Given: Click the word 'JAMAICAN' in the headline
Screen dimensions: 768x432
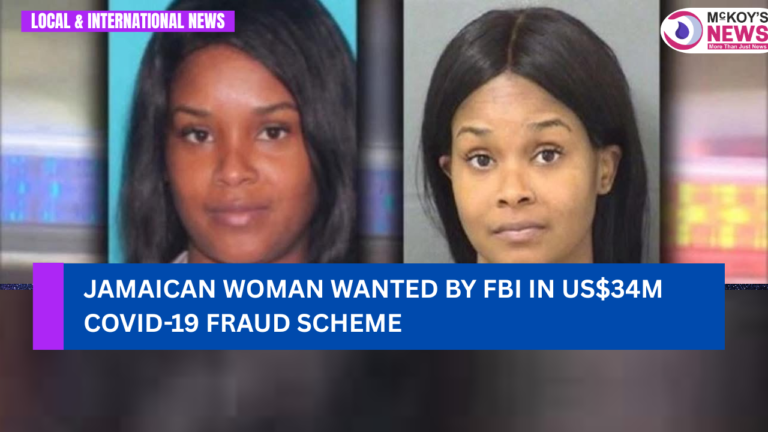Looking at the screenshot, I should pos(149,289).
